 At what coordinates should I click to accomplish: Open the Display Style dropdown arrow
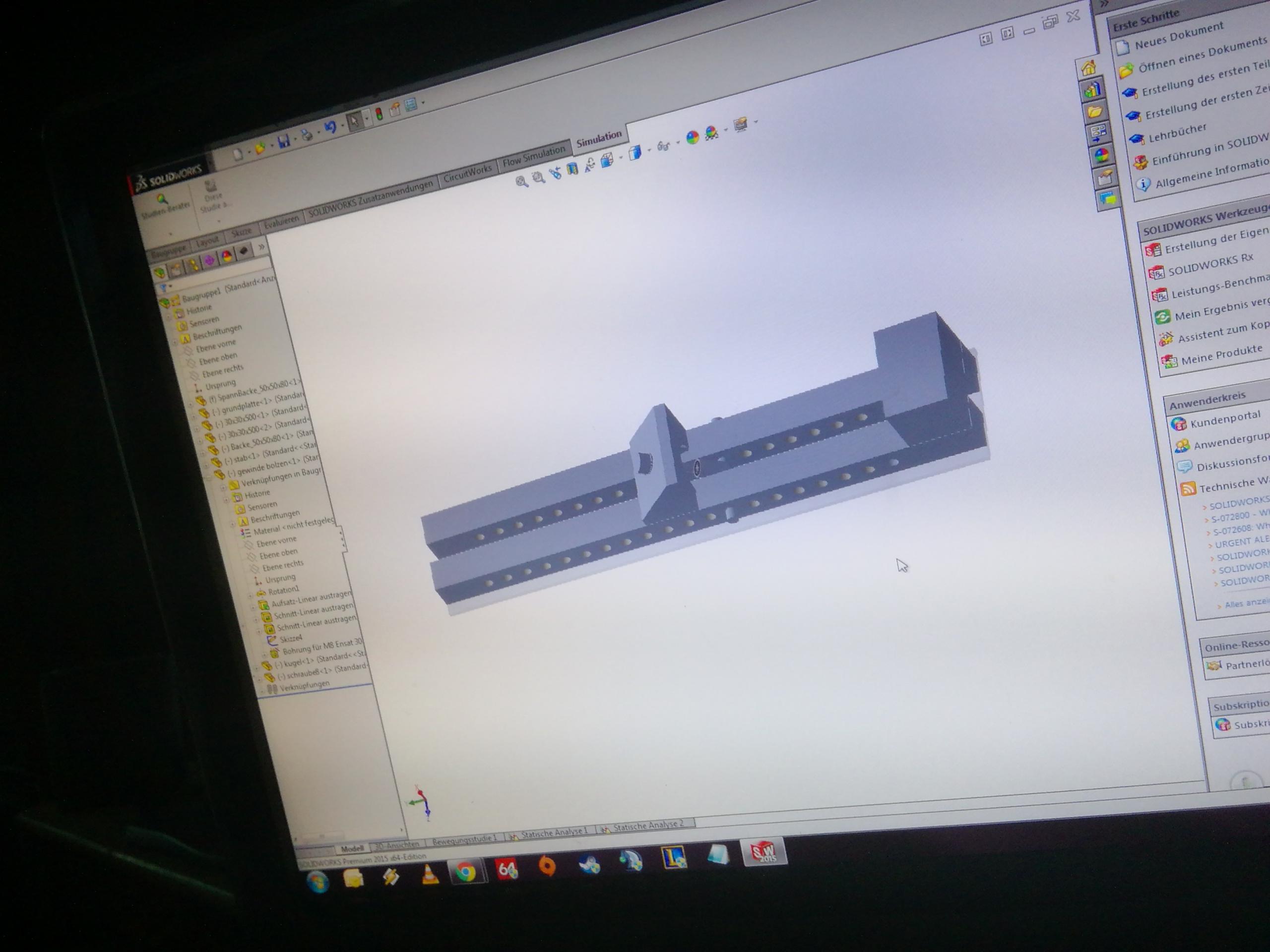649,150
